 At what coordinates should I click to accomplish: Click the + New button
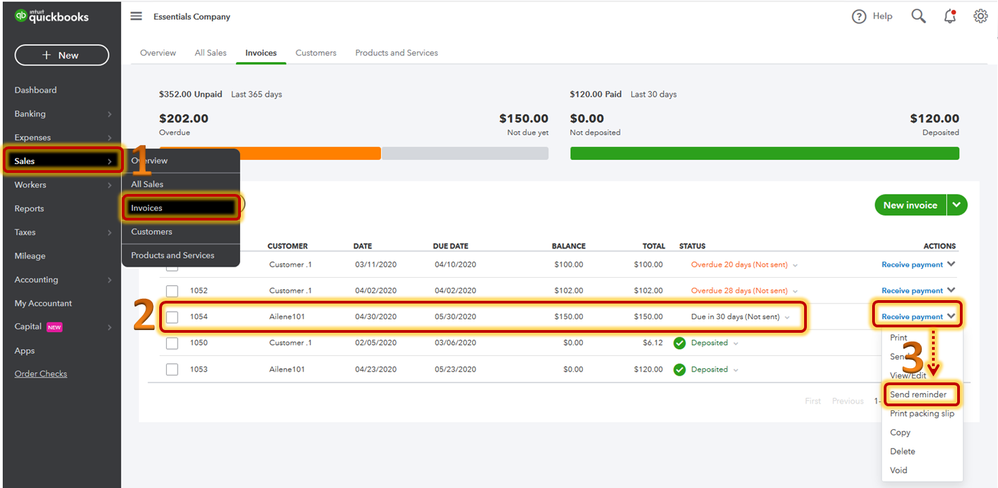62,55
